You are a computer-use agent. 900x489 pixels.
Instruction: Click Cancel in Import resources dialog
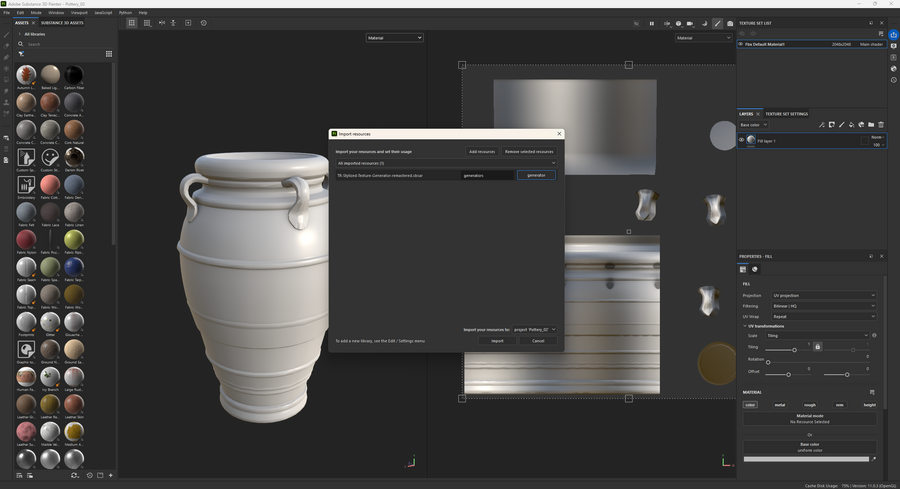click(x=538, y=341)
